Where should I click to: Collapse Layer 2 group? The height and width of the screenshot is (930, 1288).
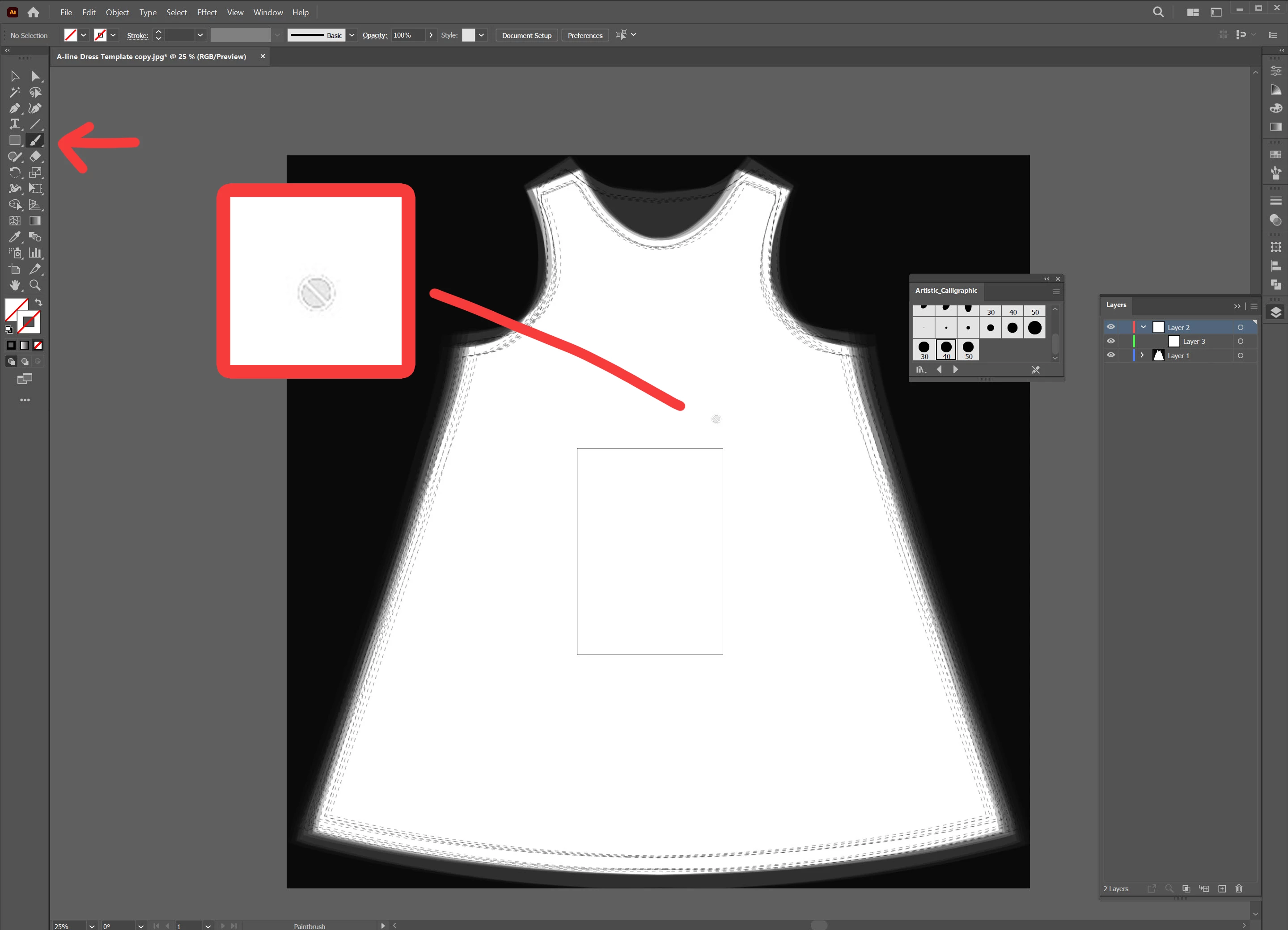click(1143, 327)
